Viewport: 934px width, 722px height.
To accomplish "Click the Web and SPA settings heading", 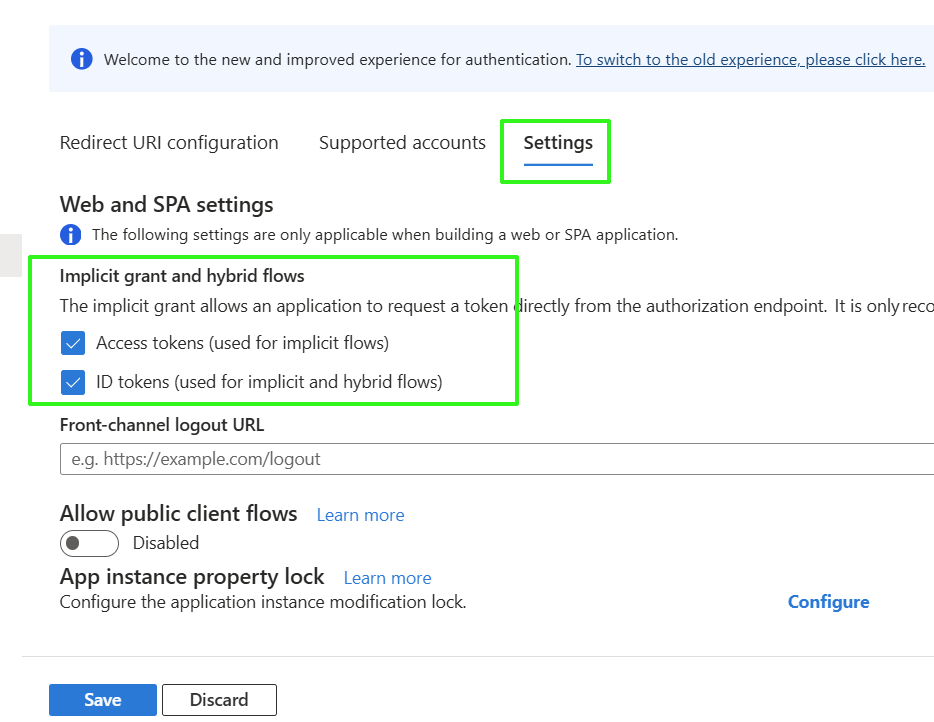I will pyautogui.click(x=167, y=205).
